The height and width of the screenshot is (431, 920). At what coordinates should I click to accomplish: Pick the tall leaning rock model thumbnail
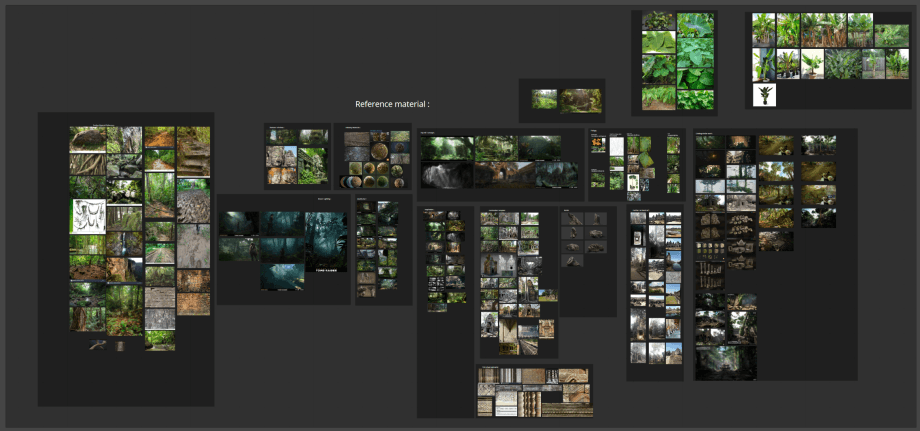[x=574, y=219]
